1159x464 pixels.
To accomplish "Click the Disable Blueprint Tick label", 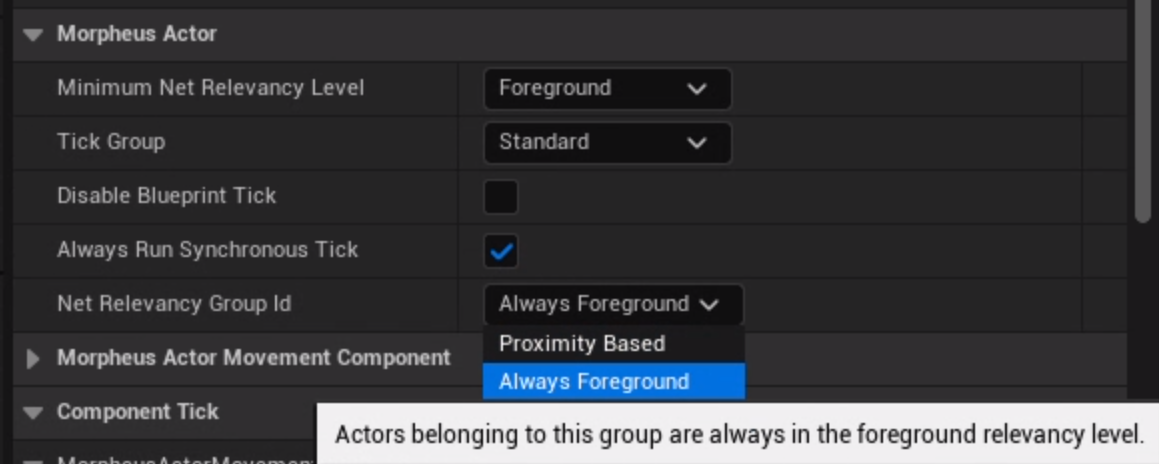I will [166, 196].
